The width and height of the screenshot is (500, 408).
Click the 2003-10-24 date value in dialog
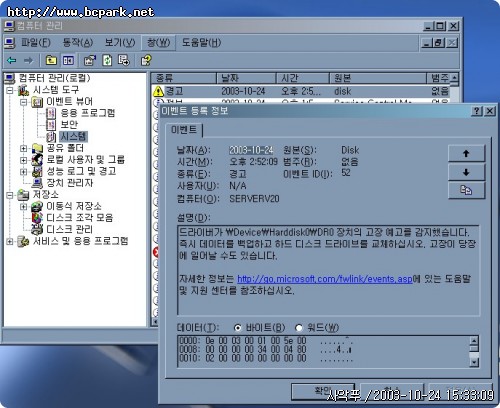[251, 150]
